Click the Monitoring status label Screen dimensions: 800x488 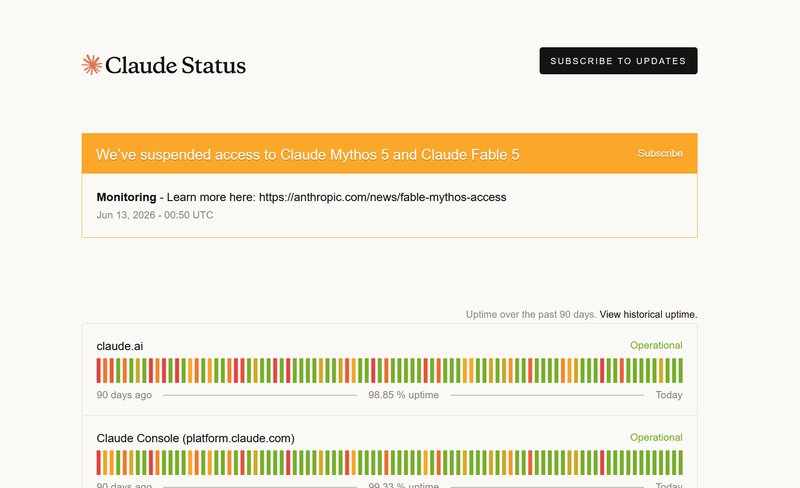pyautogui.click(x=127, y=197)
